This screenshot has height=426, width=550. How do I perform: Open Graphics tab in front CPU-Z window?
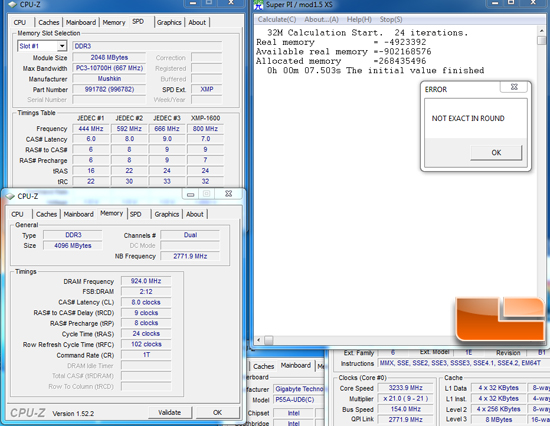167,214
